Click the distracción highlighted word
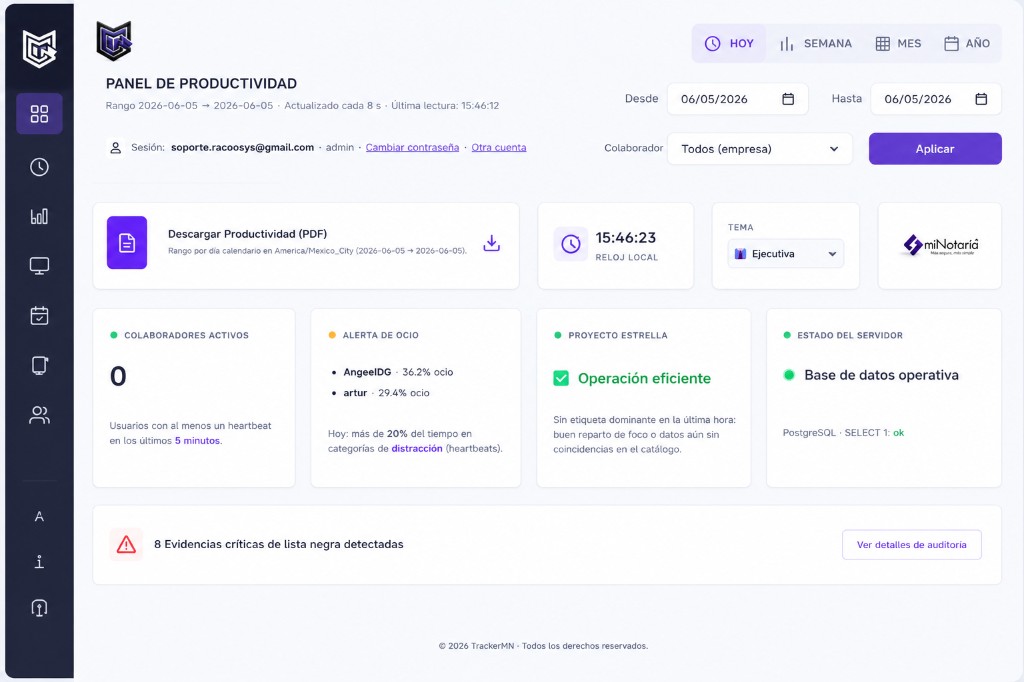This screenshot has height=682, width=1024. coord(417,449)
